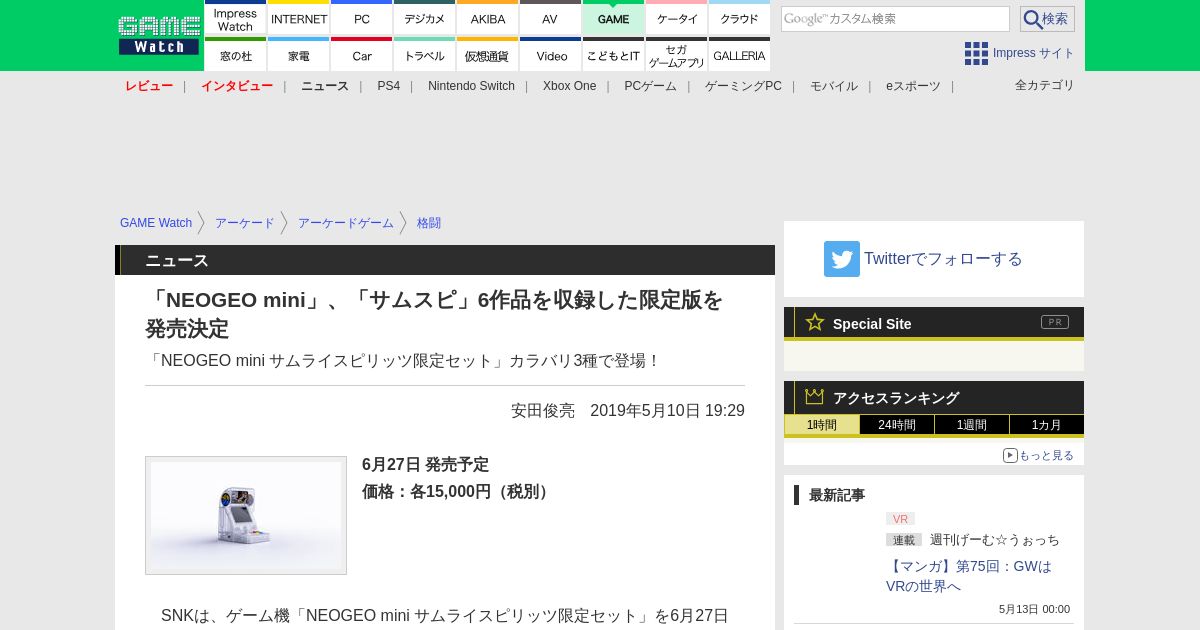1200x630 pixels.
Task: Open the GALLERIA site tab
Action: click(x=739, y=55)
